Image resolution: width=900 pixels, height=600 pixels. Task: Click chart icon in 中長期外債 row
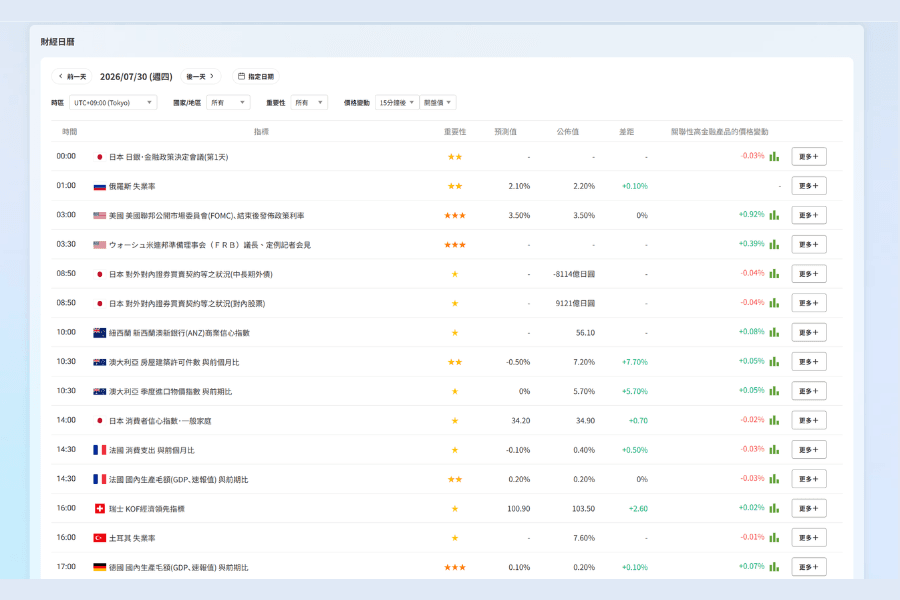click(x=774, y=273)
